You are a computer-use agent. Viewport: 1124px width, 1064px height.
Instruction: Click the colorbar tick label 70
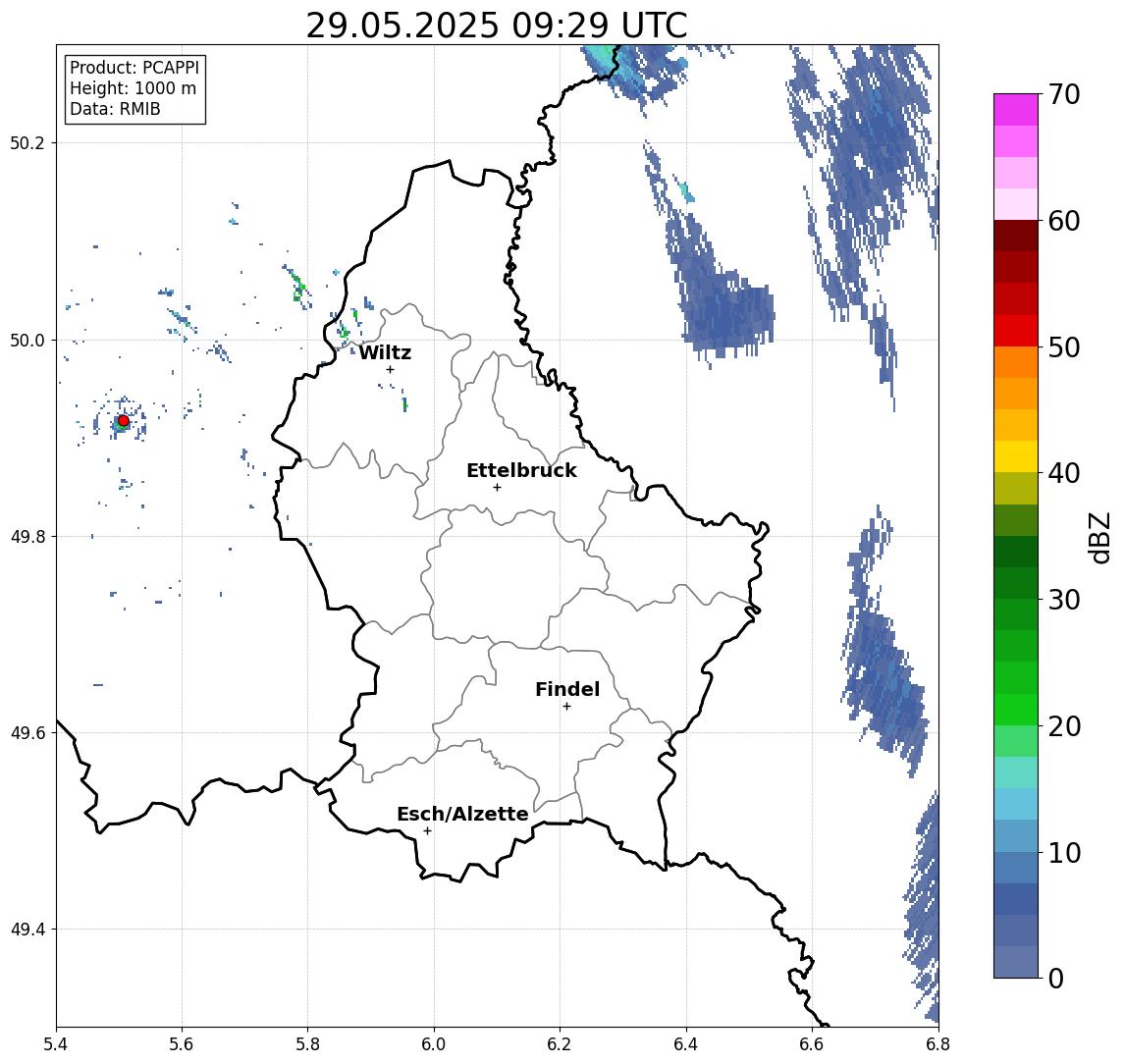(x=1064, y=94)
